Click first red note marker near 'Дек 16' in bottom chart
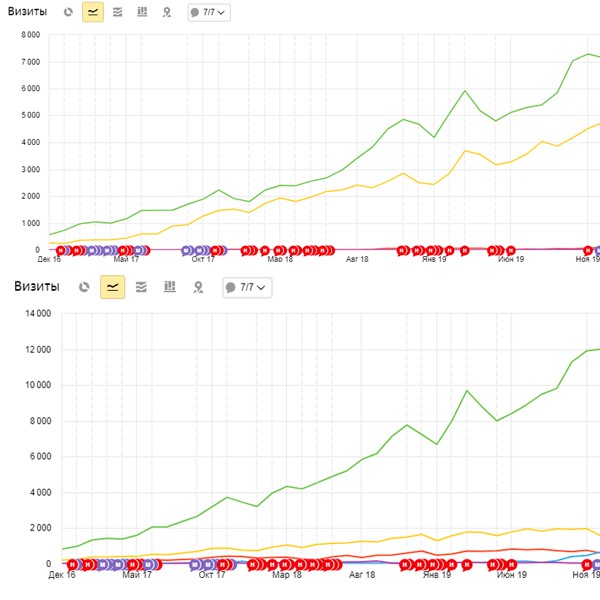600x600 pixels. pos(72,564)
